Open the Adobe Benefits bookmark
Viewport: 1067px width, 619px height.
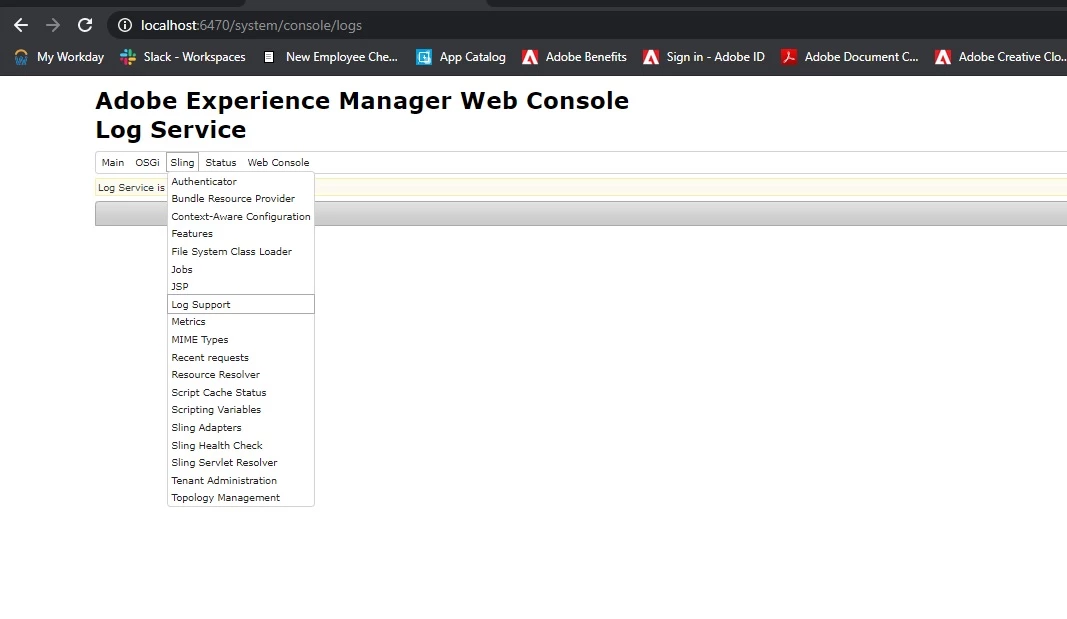[574, 57]
